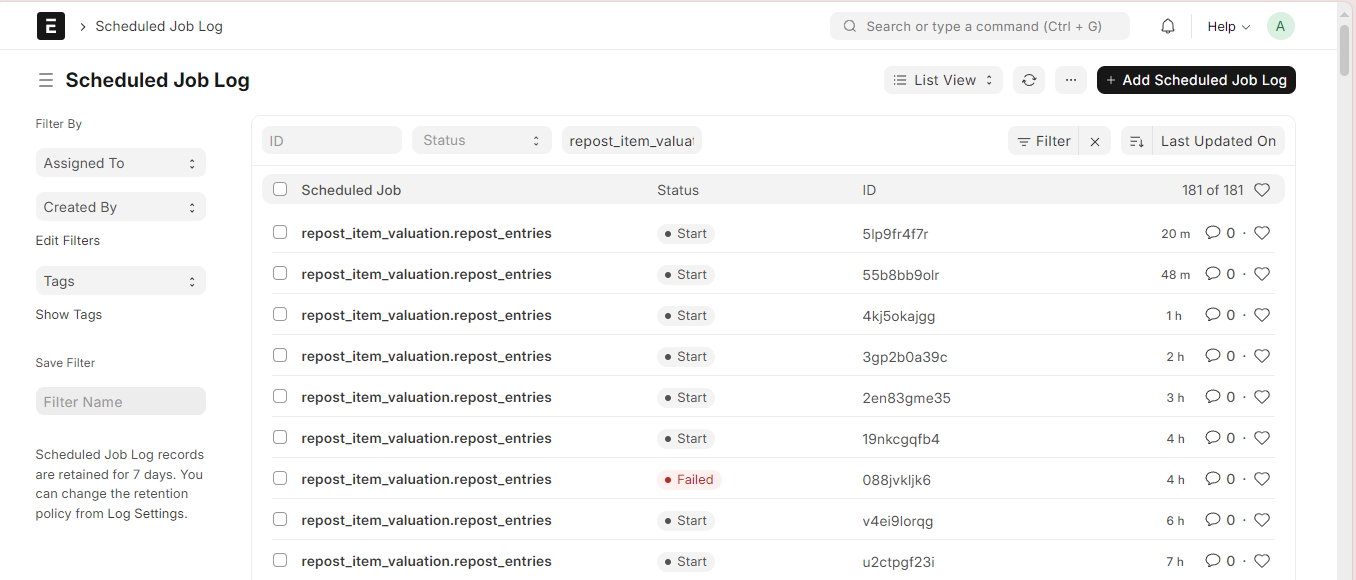Open the Status filter dropdown
The width and height of the screenshot is (1356, 580).
point(481,141)
